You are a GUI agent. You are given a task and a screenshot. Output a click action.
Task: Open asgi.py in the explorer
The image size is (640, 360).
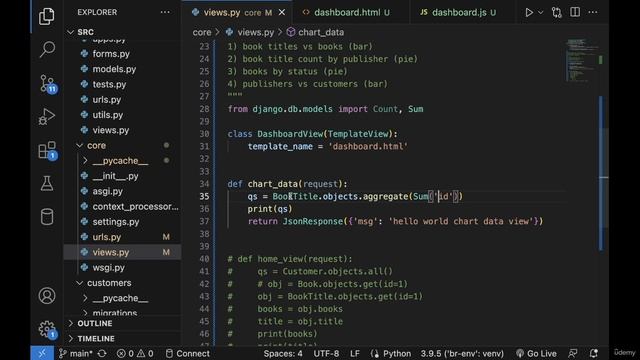pyautogui.click(x=107, y=191)
